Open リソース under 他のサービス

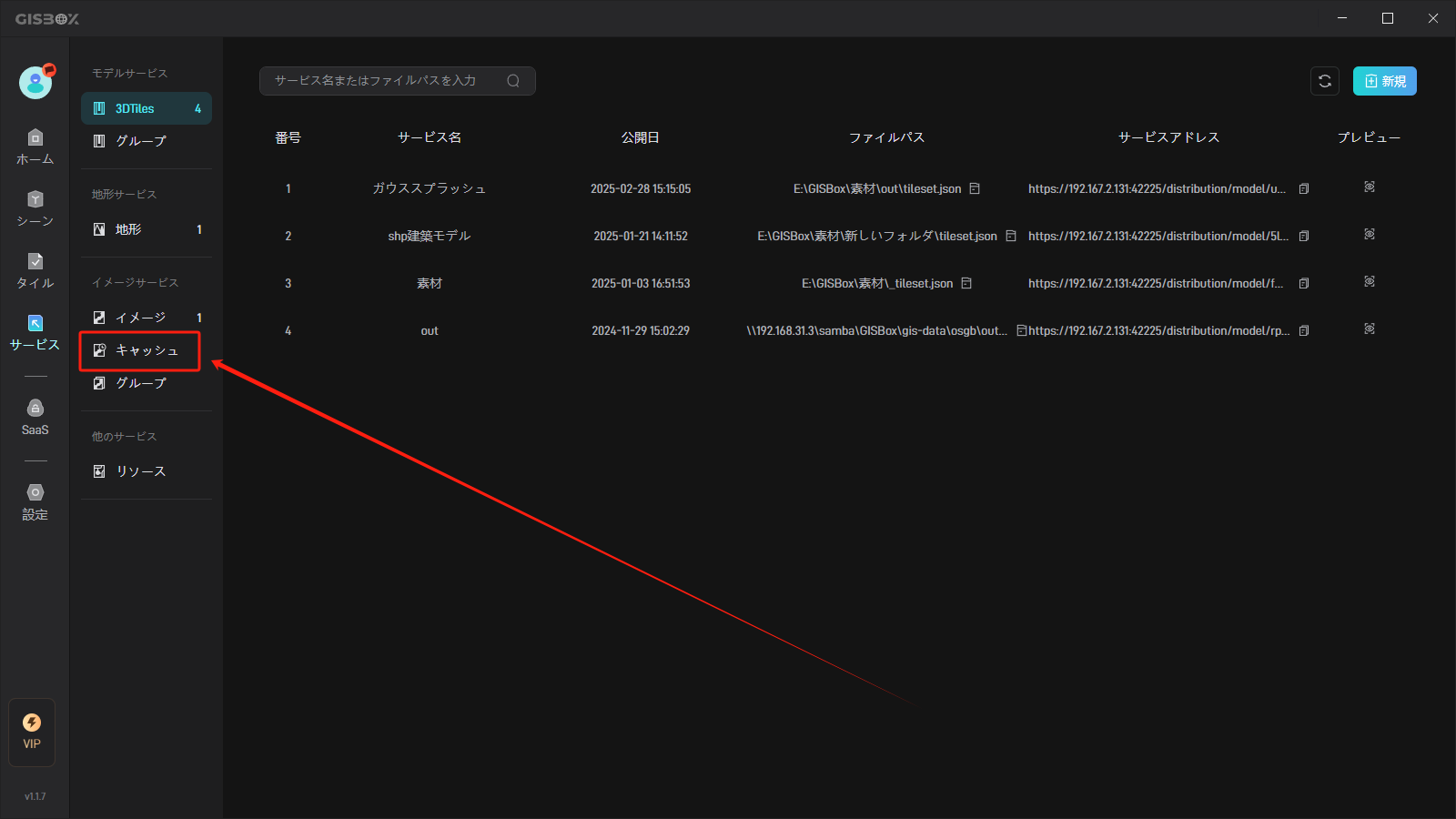tap(147, 471)
